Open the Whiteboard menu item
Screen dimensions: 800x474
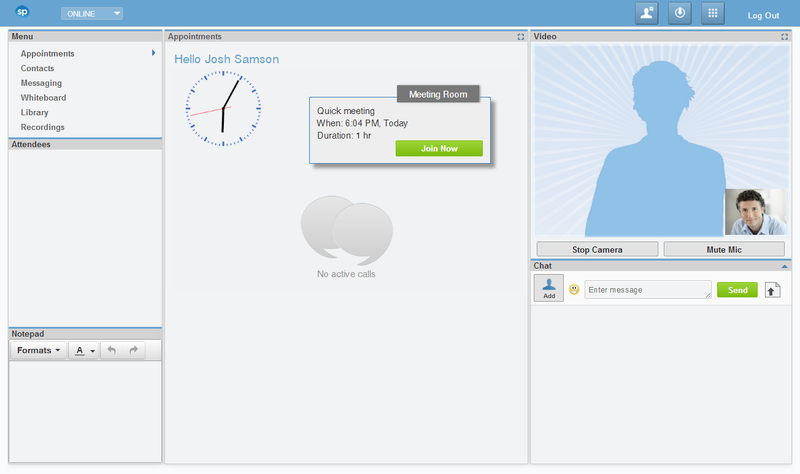[43, 97]
